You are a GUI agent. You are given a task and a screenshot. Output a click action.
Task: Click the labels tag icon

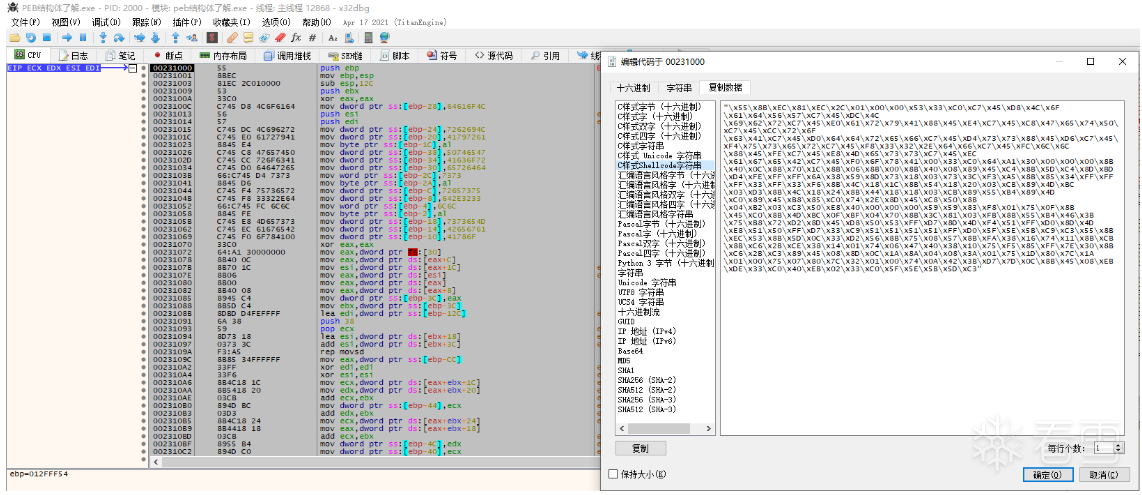click(264, 37)
